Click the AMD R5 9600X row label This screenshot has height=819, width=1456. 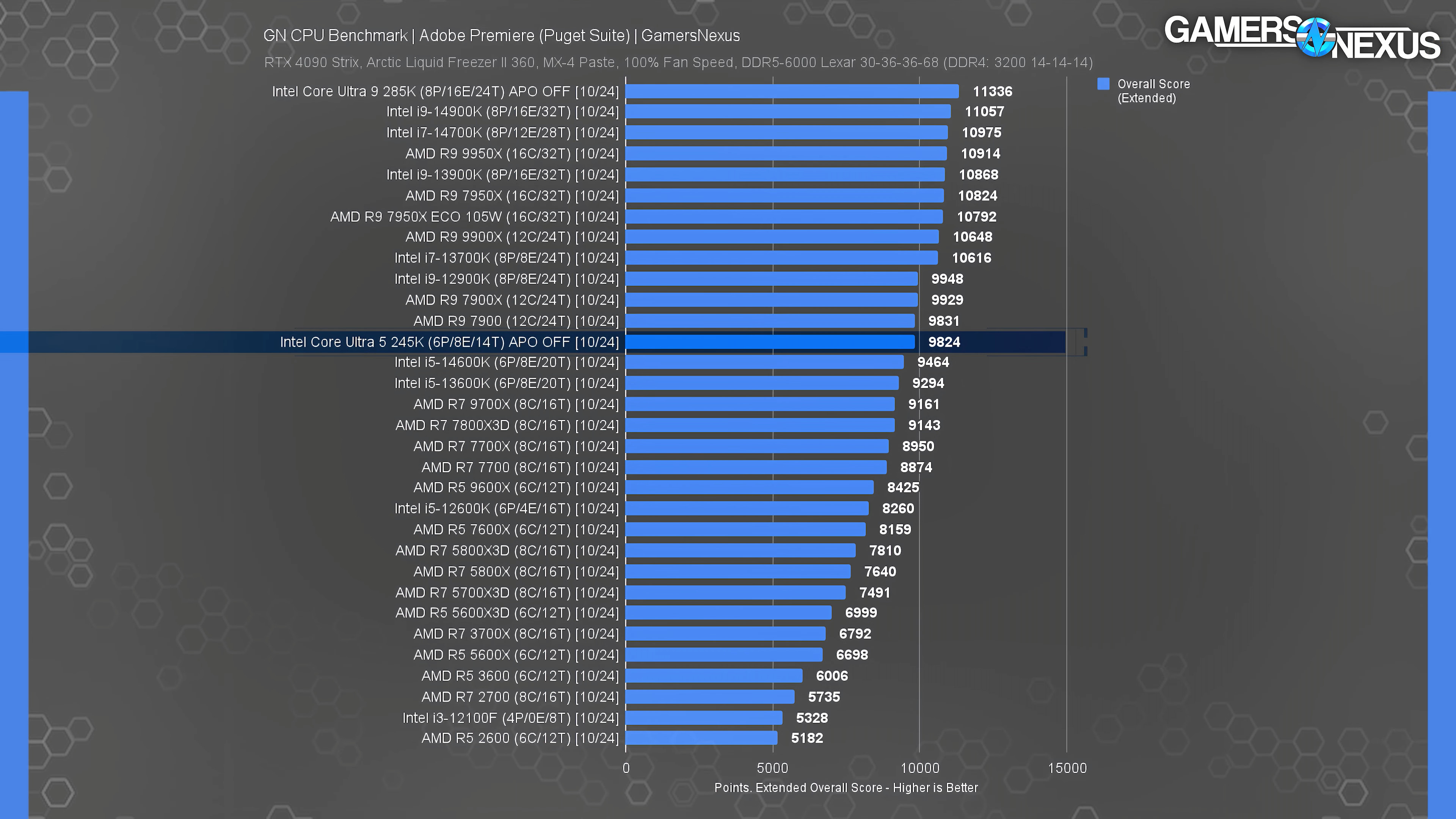(516, 488)
